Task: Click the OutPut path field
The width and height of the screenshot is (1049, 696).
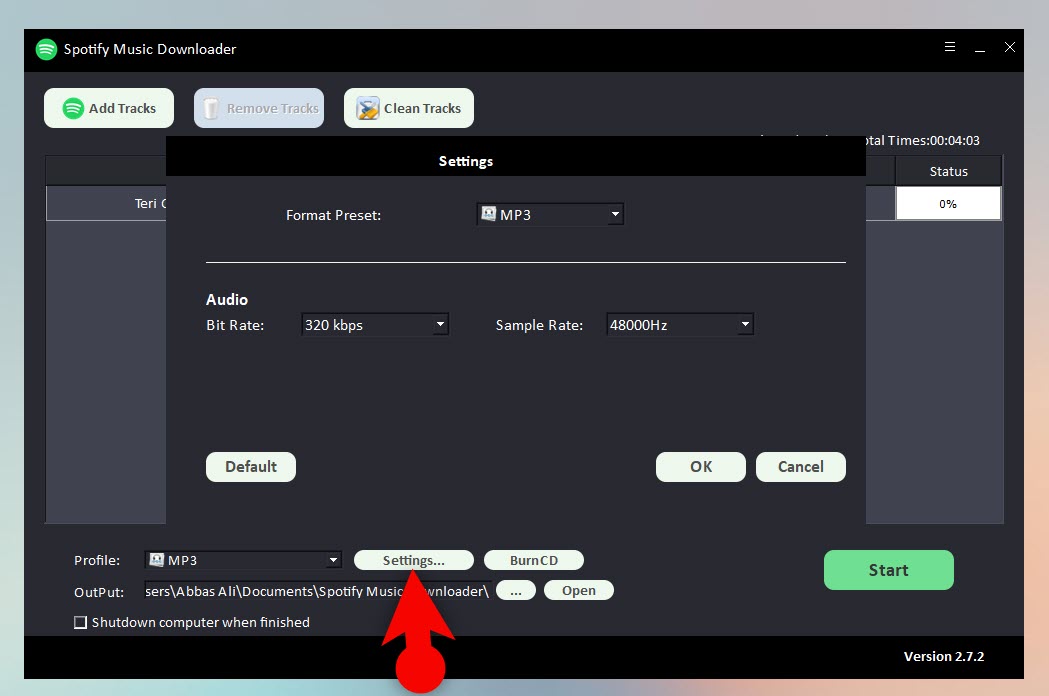Action: point(318,591)
